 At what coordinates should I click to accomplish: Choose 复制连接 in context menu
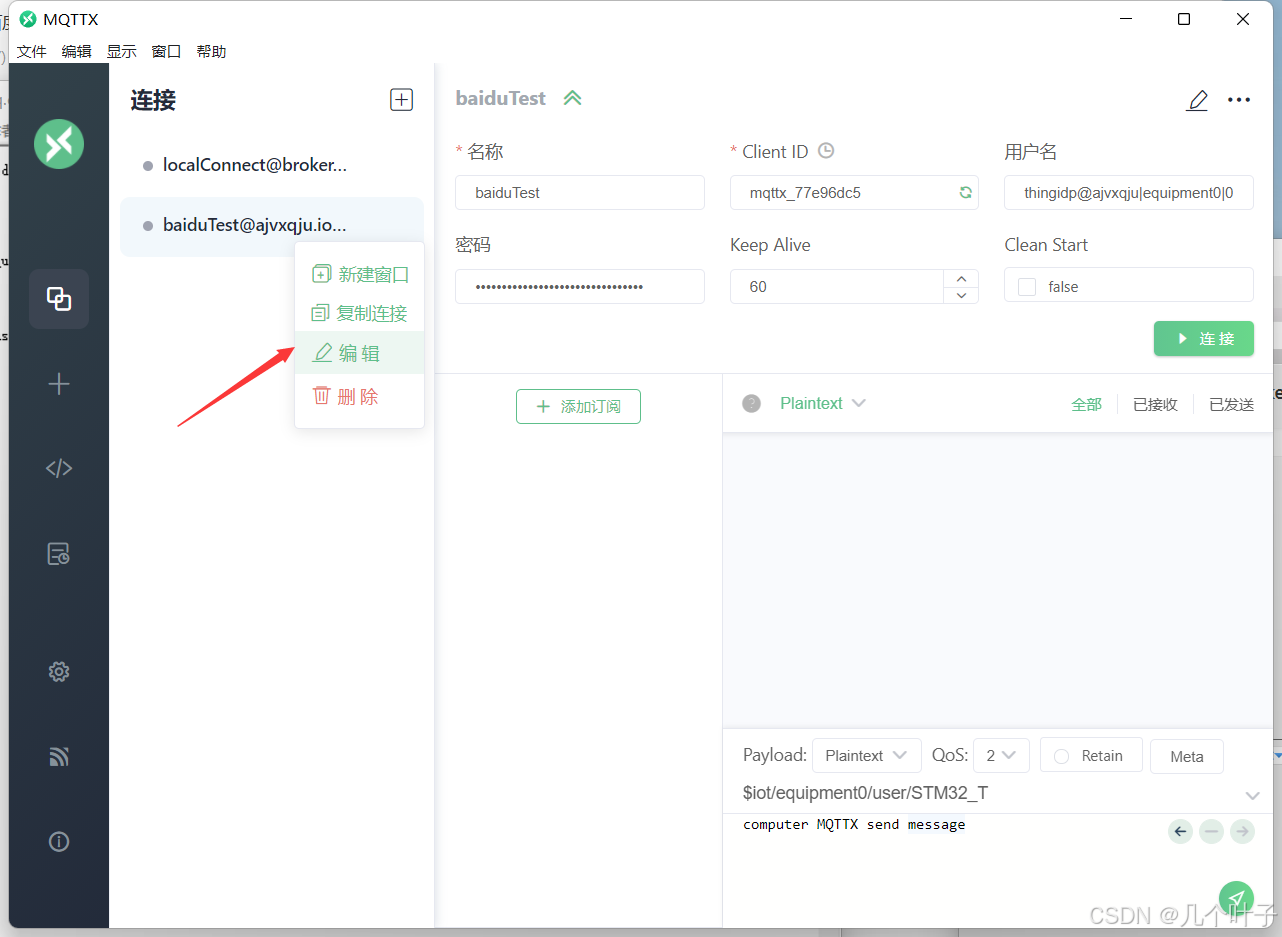coord(360,313)
